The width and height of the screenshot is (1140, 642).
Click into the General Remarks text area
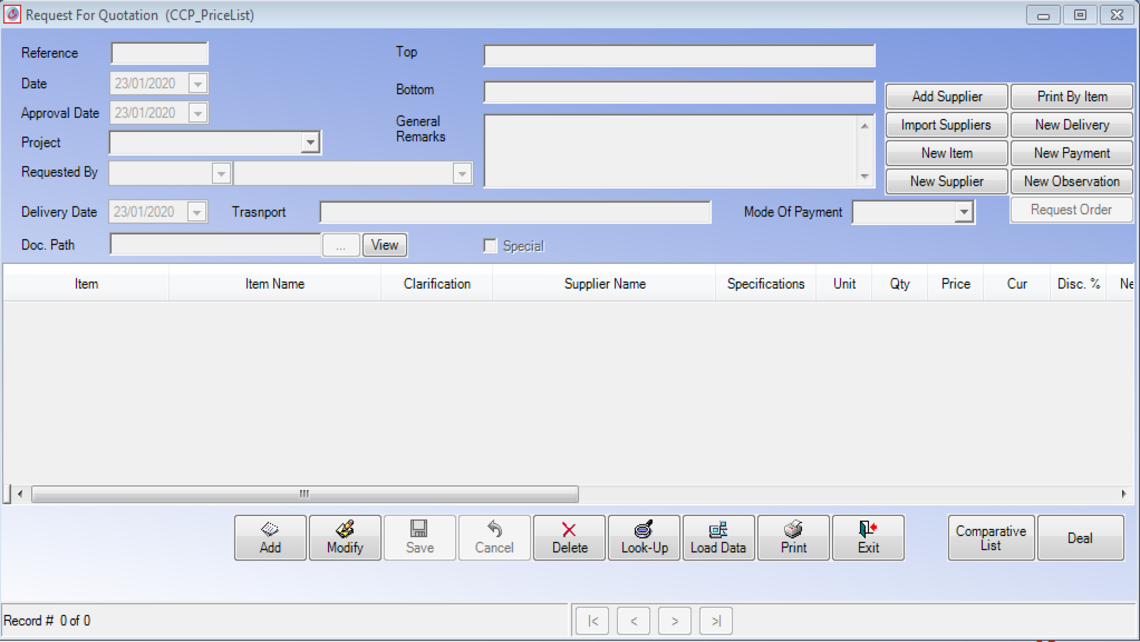click(x=670, y=151)
